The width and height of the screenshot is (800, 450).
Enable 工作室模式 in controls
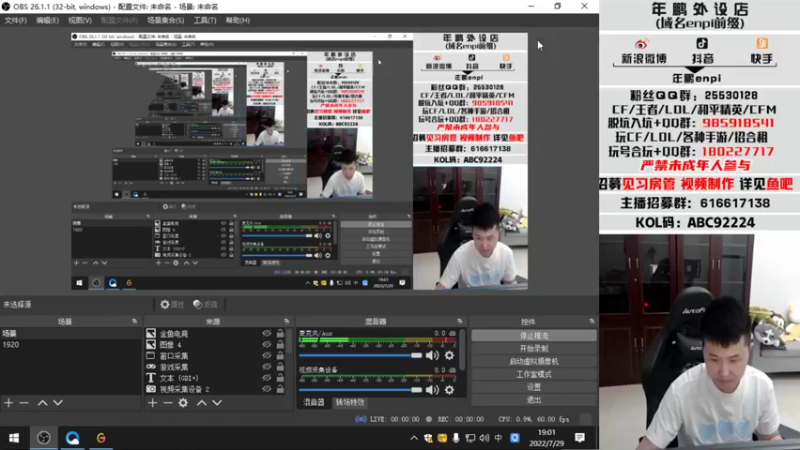point(534,374)
